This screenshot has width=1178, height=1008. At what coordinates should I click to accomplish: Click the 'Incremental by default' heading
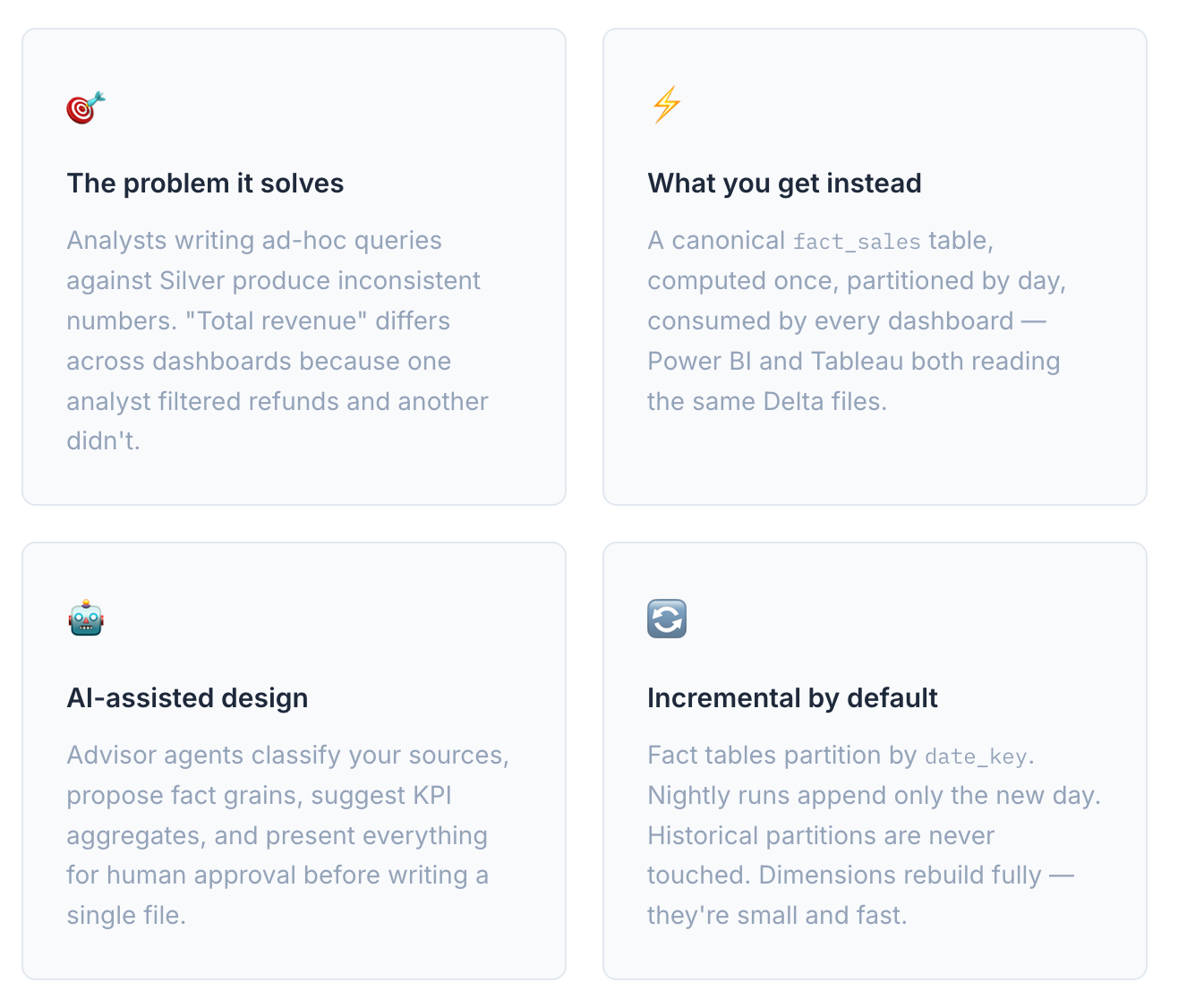click(x=792, y=698)
